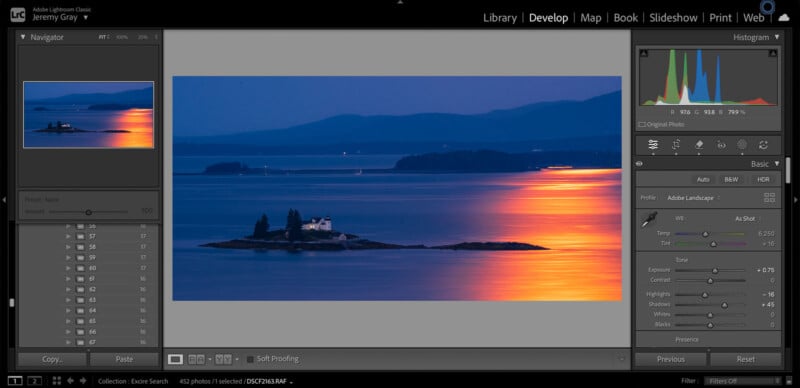Select the Healing eraser tool
This screenshot has width=800, height=388.
tap(699, 145)
